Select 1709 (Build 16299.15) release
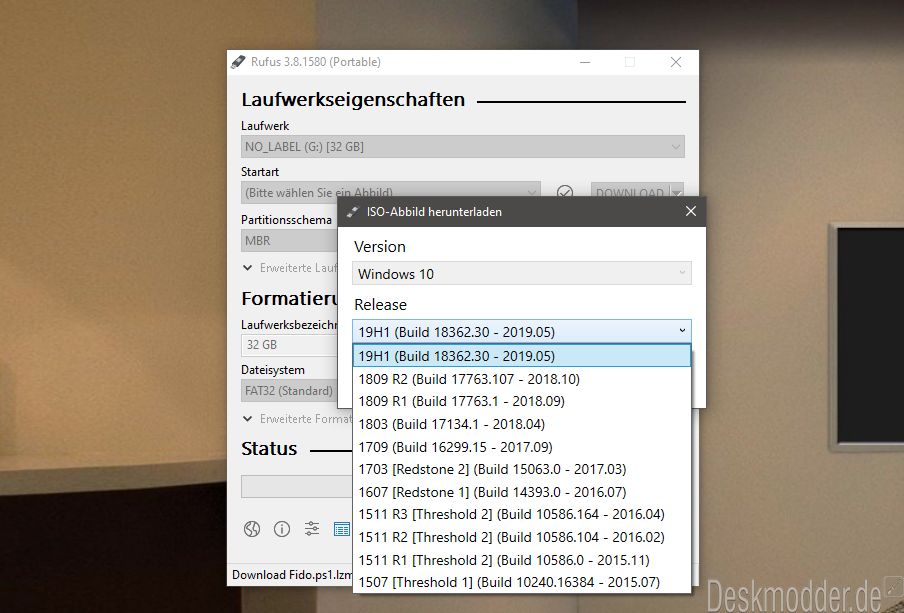This screenshot has height=613, width=904. pyautogui.click(x=522, y=447)
